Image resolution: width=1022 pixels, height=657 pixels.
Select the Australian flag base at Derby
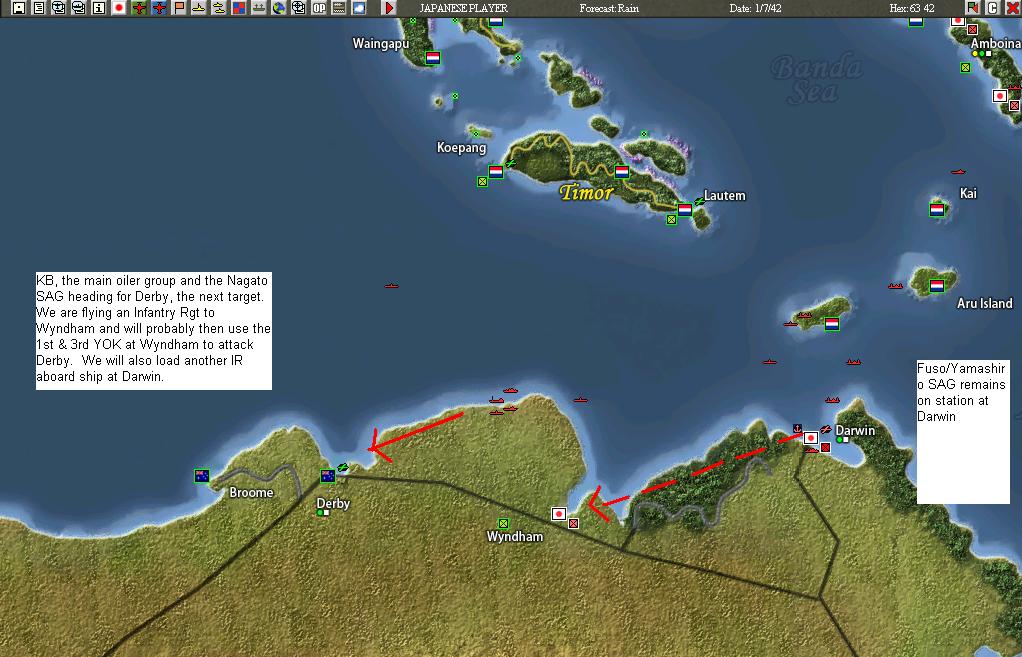(328, 476)
